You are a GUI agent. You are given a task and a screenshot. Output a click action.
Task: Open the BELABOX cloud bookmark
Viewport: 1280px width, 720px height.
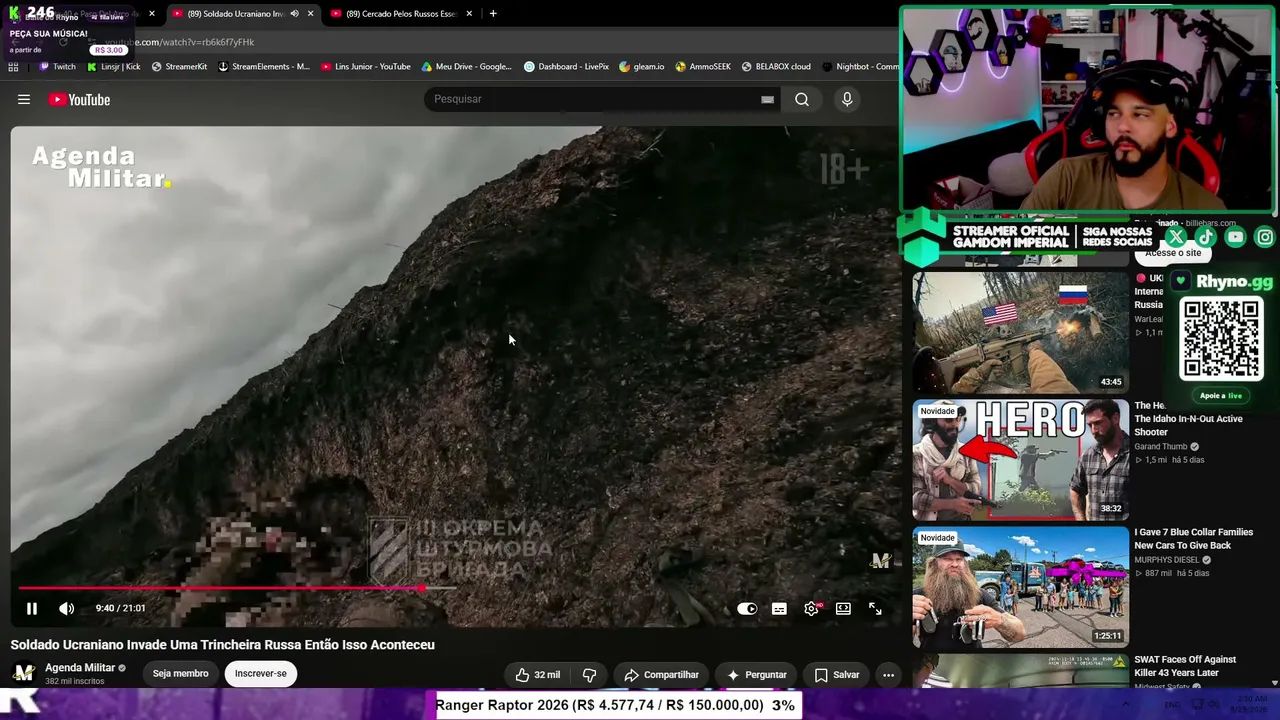(x=776, y=67)
